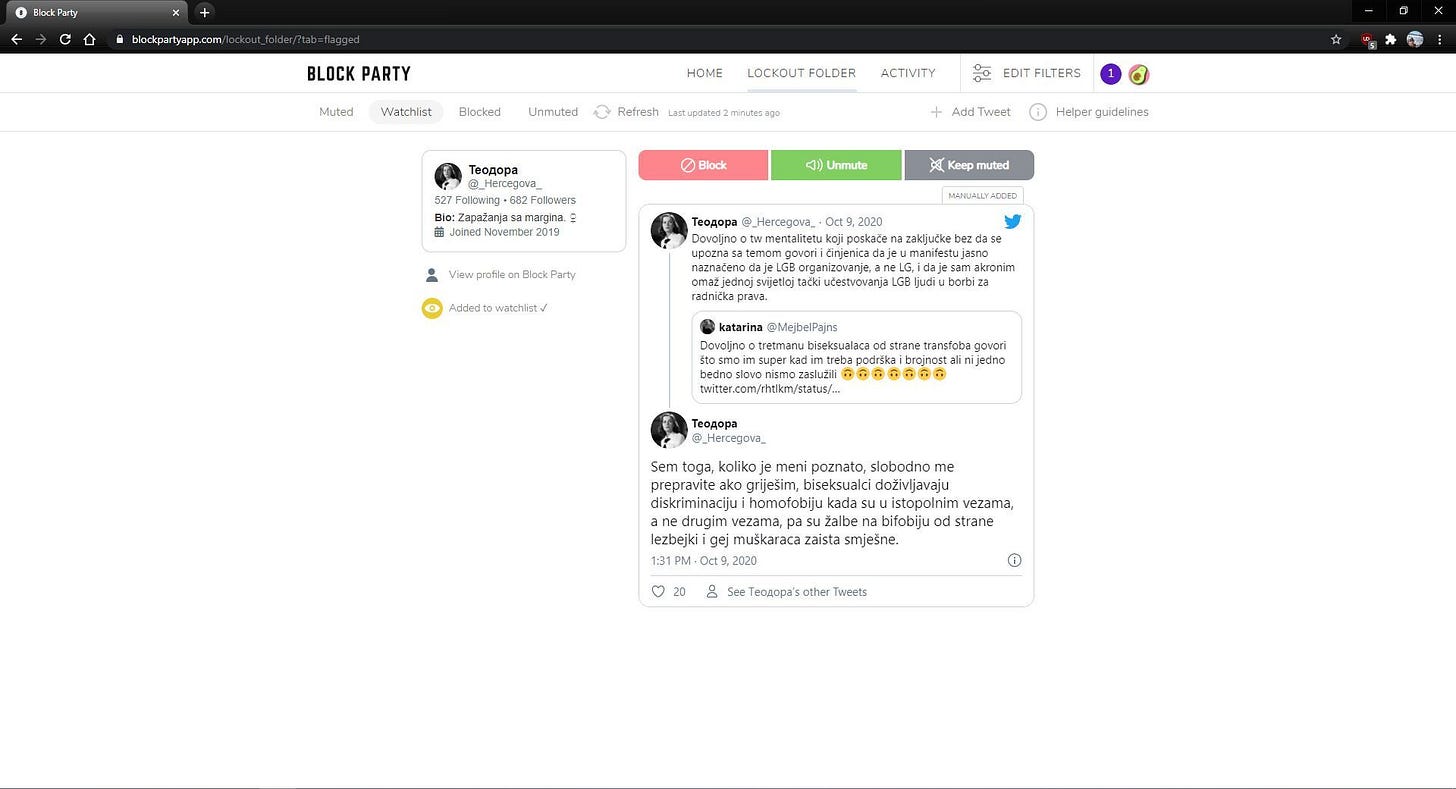Click the green Unmute button
The width and height of the screenshot is (1456, 789).
(836, 165)
